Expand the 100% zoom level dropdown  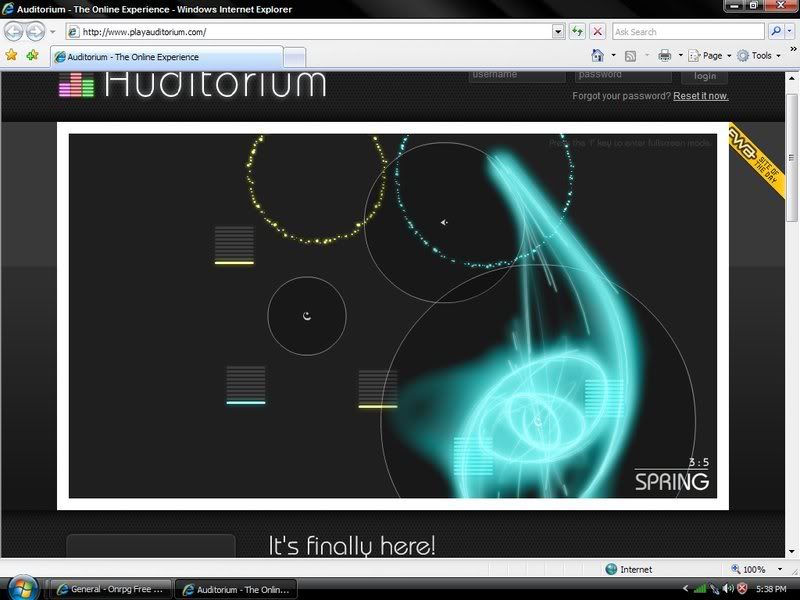(x=772, y=569)
